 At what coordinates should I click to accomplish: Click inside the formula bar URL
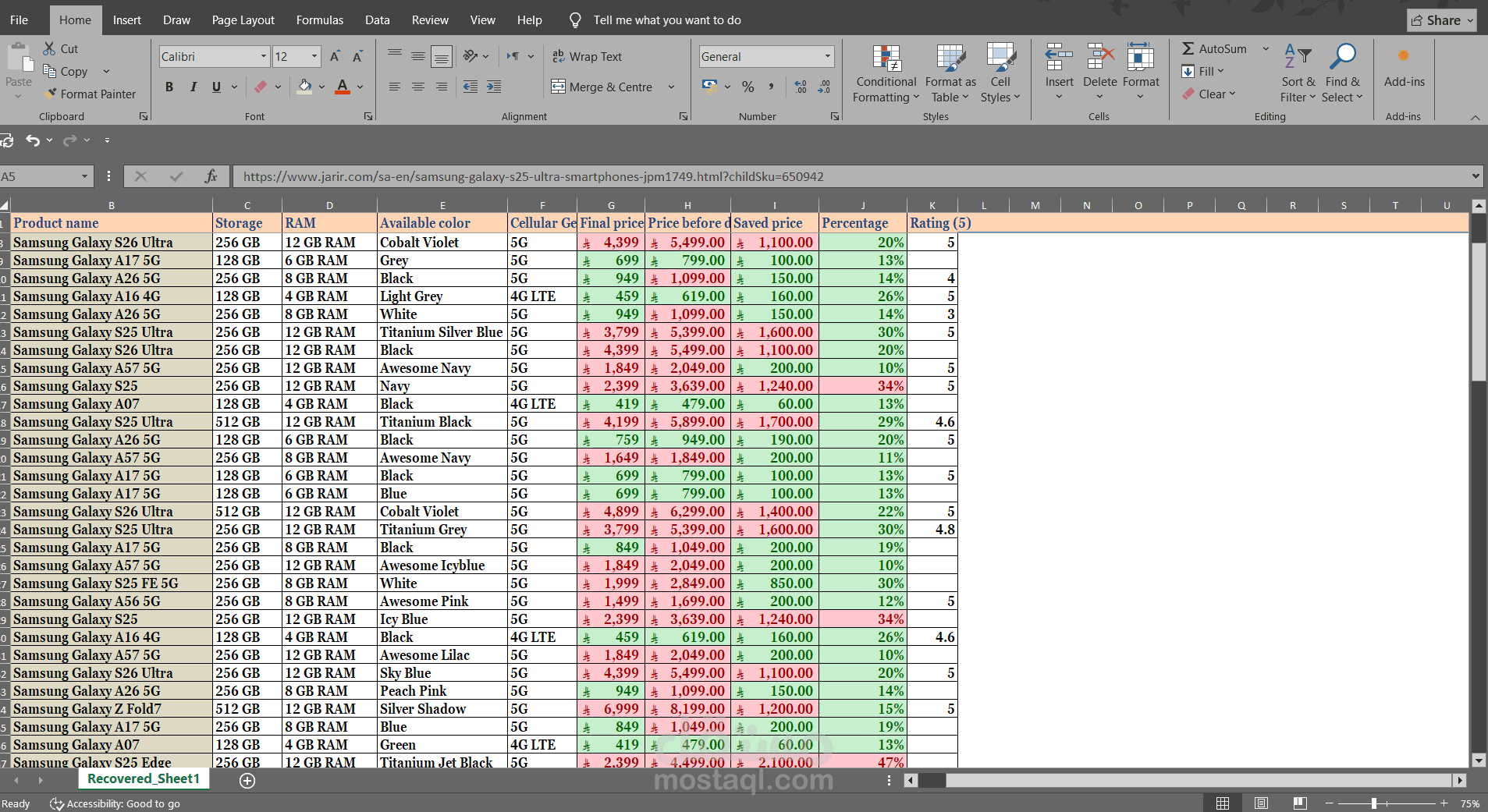click(533, 176)
